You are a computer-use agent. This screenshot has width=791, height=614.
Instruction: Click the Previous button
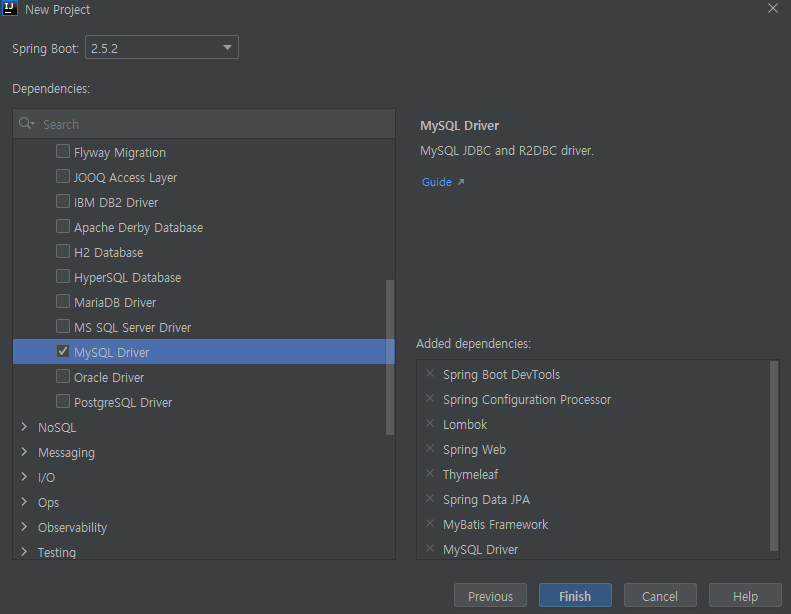490,596
